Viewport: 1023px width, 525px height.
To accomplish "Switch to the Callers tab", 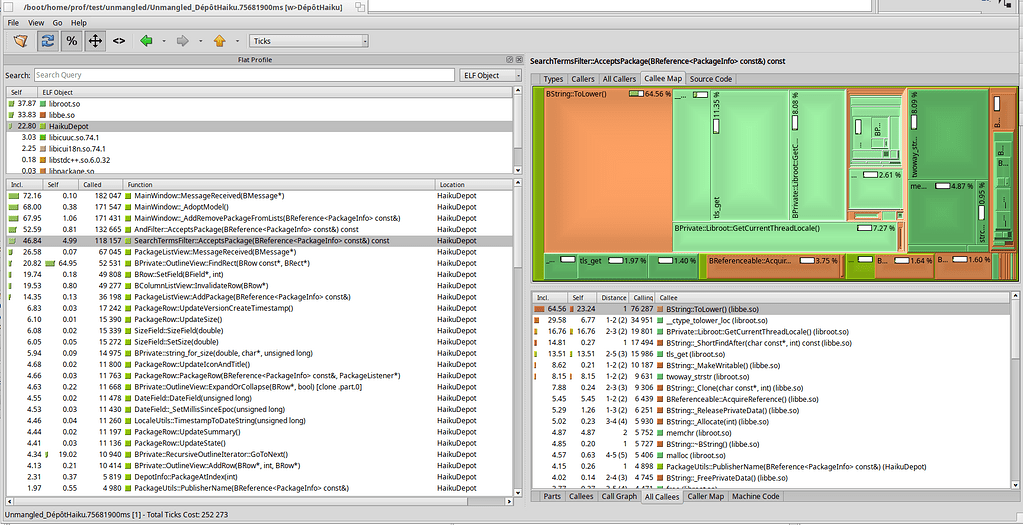I will click(x=583, y=79).
